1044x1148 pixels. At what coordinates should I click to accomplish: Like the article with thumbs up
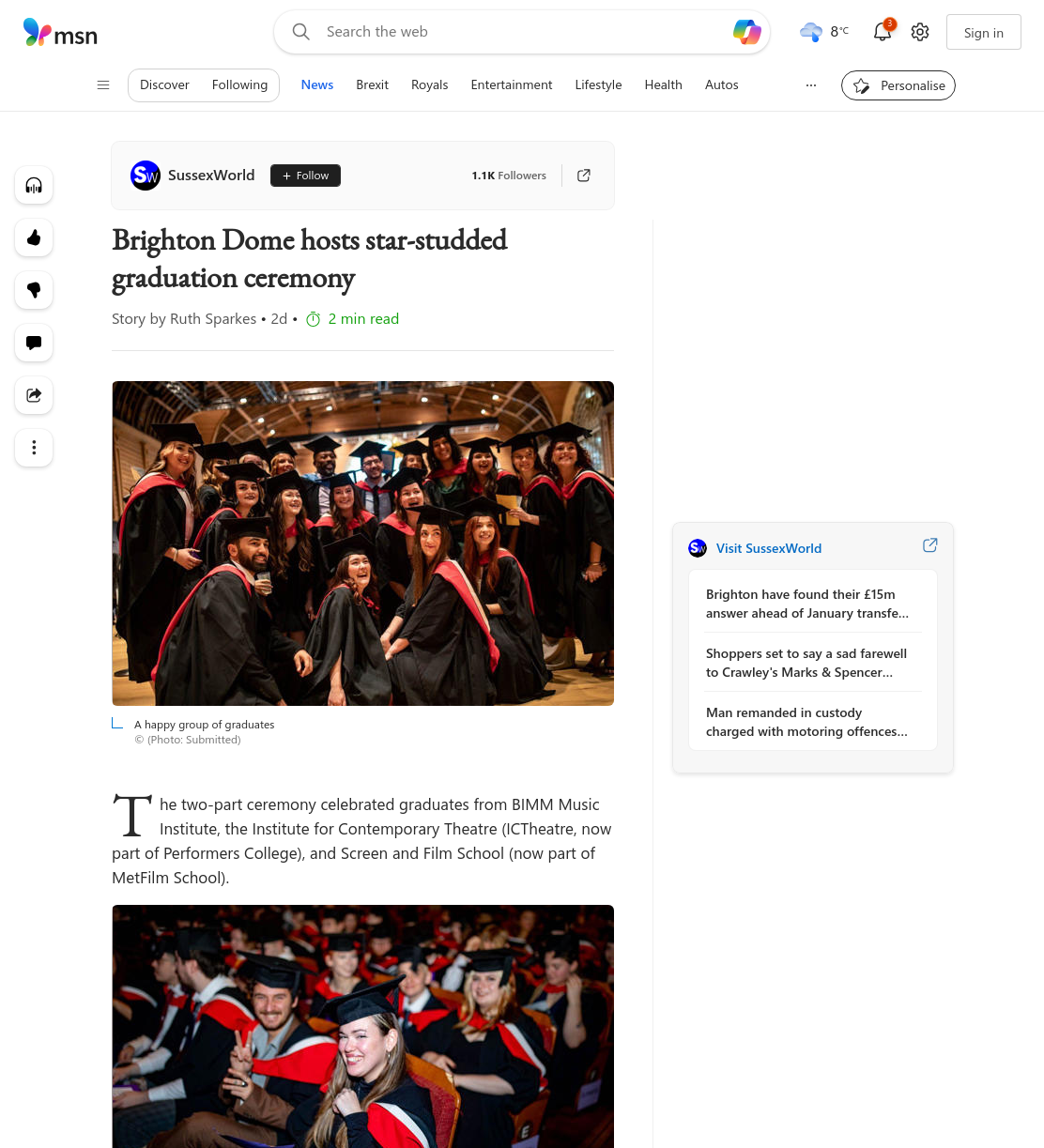(x=34, y=237)
